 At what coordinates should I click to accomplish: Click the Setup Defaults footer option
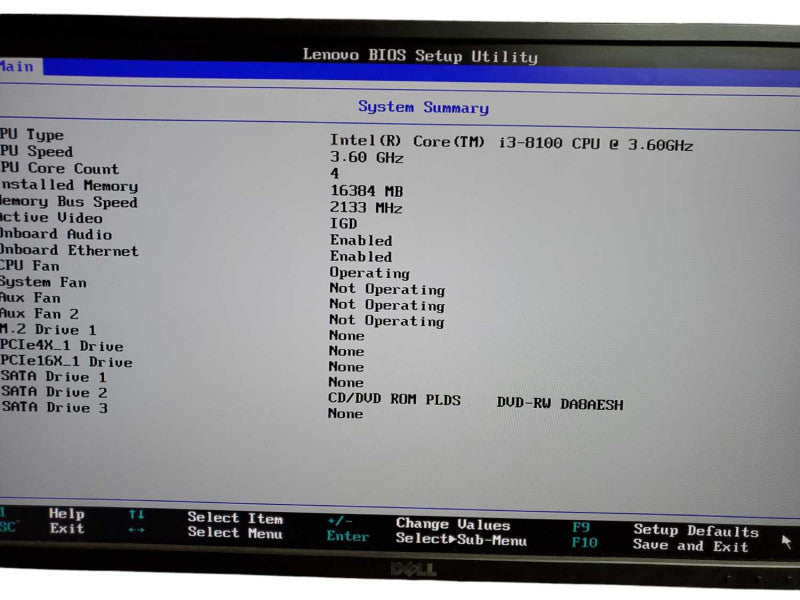click(696, 531)
